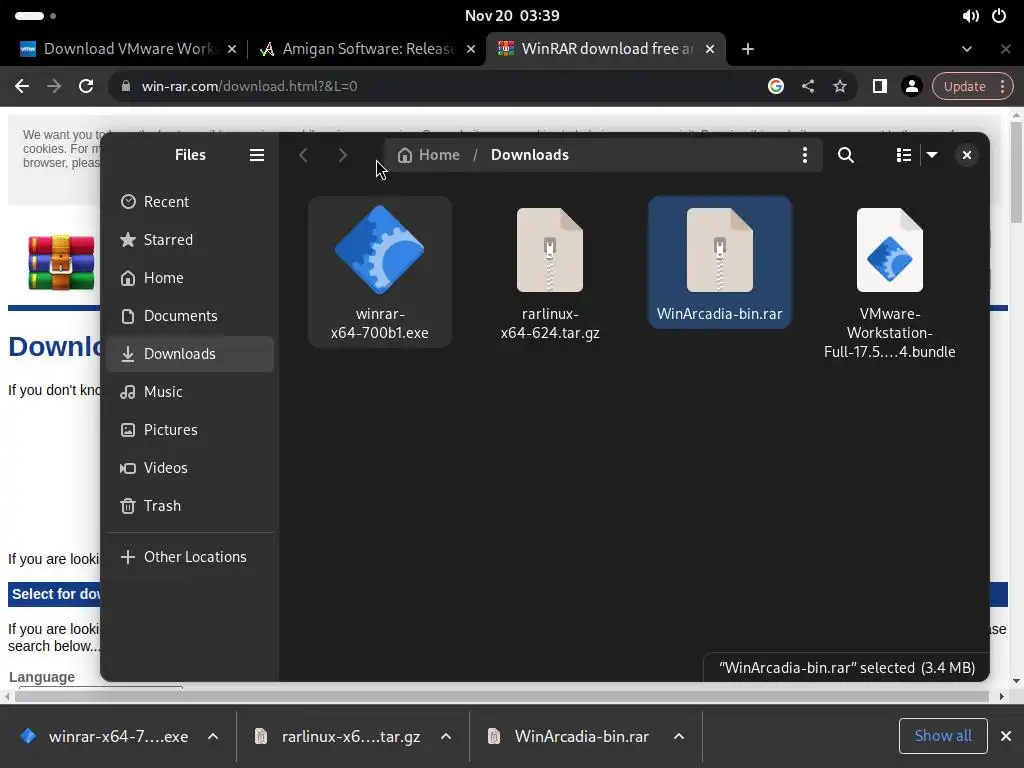Viewport: 1024px width, 768px height.
Task: Select WinArcadia-bin.rar archive icon
Action: tap(720, 249)
